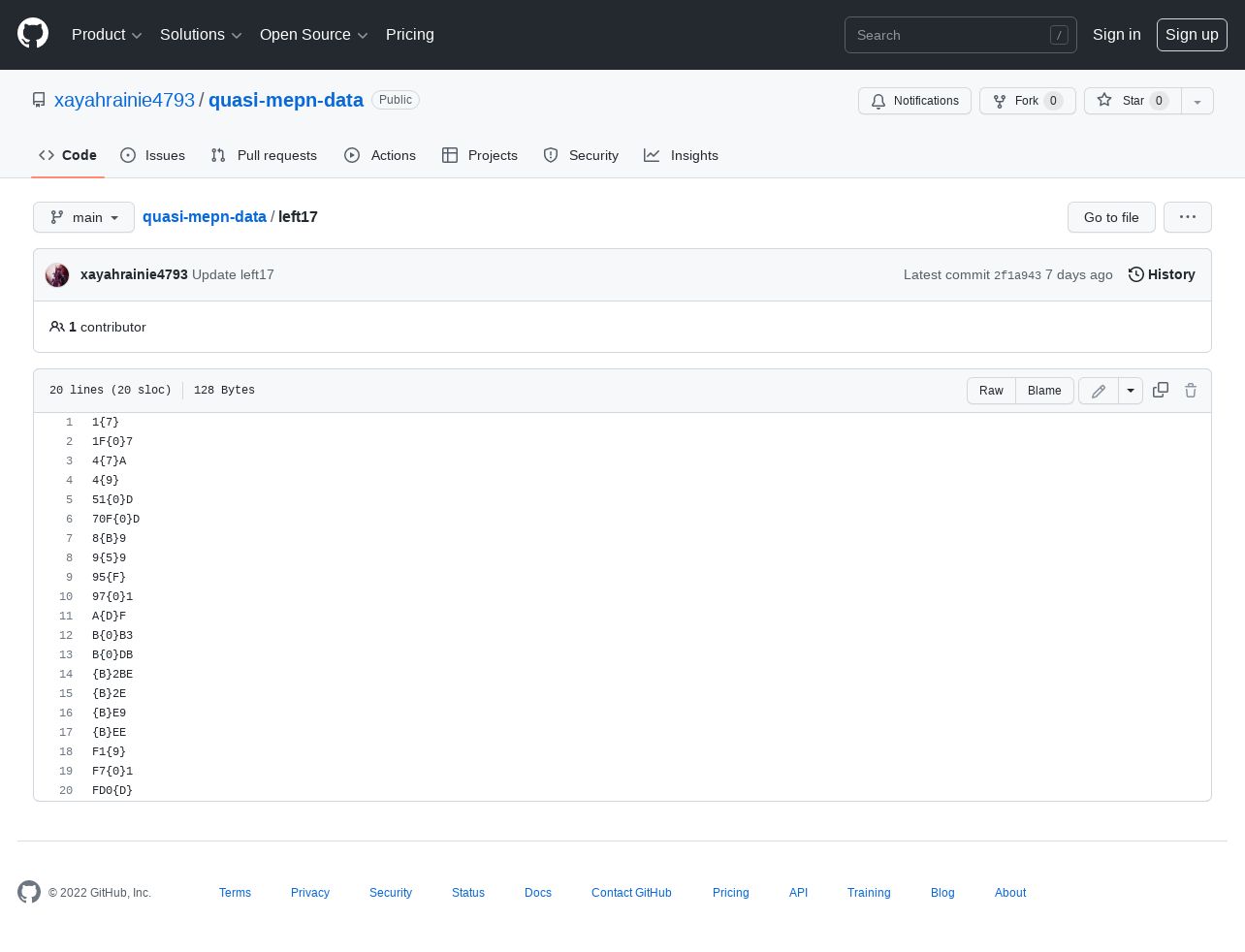1245x952 pixels.
Task: Switch to the Projects tab
Action: (480, 155)
